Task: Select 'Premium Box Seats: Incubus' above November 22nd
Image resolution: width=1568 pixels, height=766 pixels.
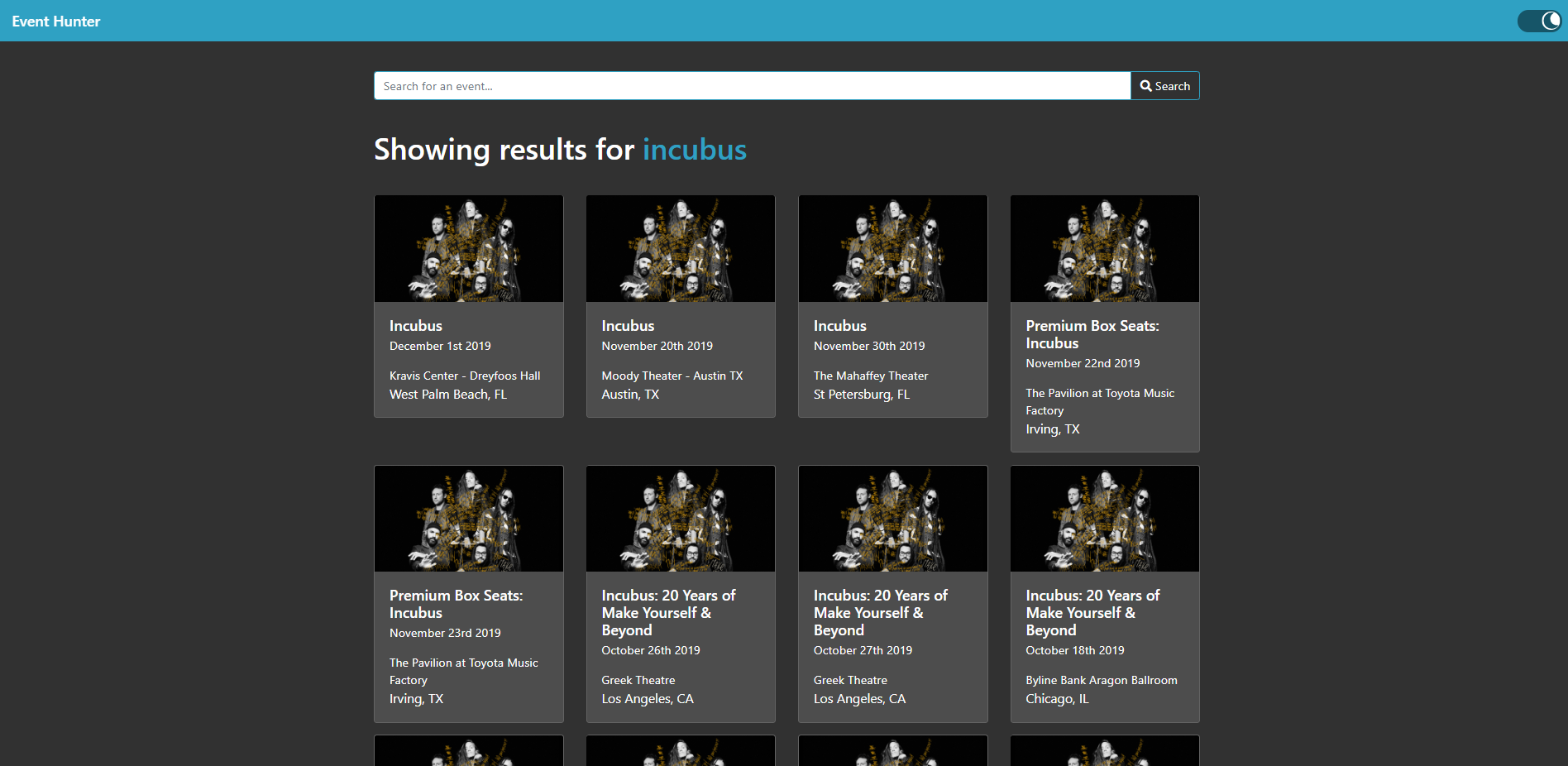Action: (x=1092, y=334)
